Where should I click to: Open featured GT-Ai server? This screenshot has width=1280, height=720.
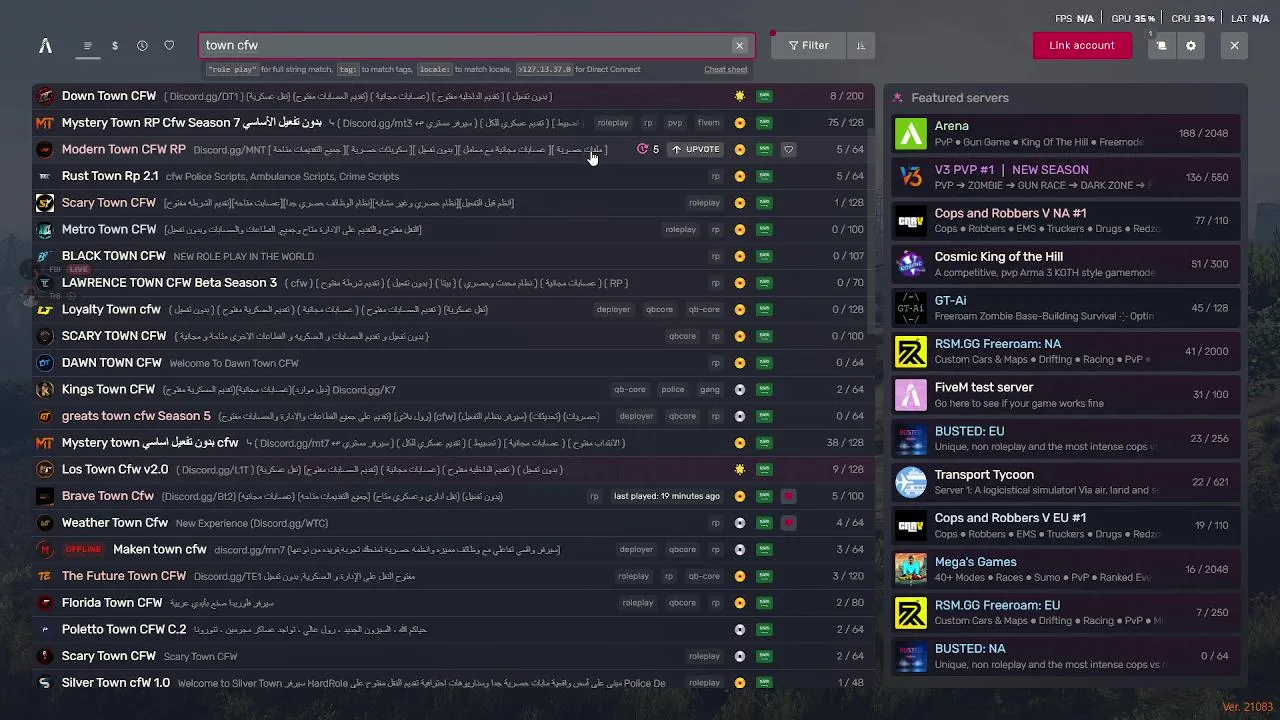click(1066, 308)
